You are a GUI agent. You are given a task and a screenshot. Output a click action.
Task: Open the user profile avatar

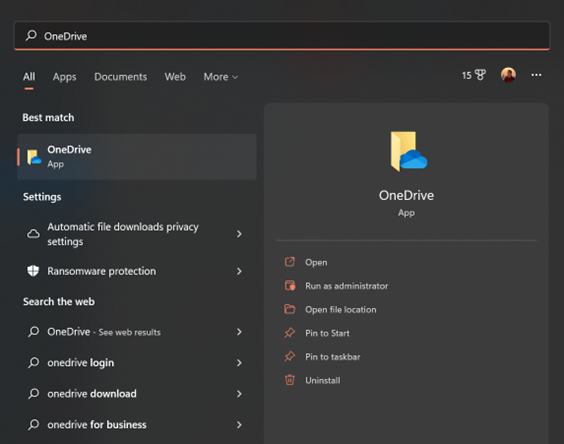[508, 75]
